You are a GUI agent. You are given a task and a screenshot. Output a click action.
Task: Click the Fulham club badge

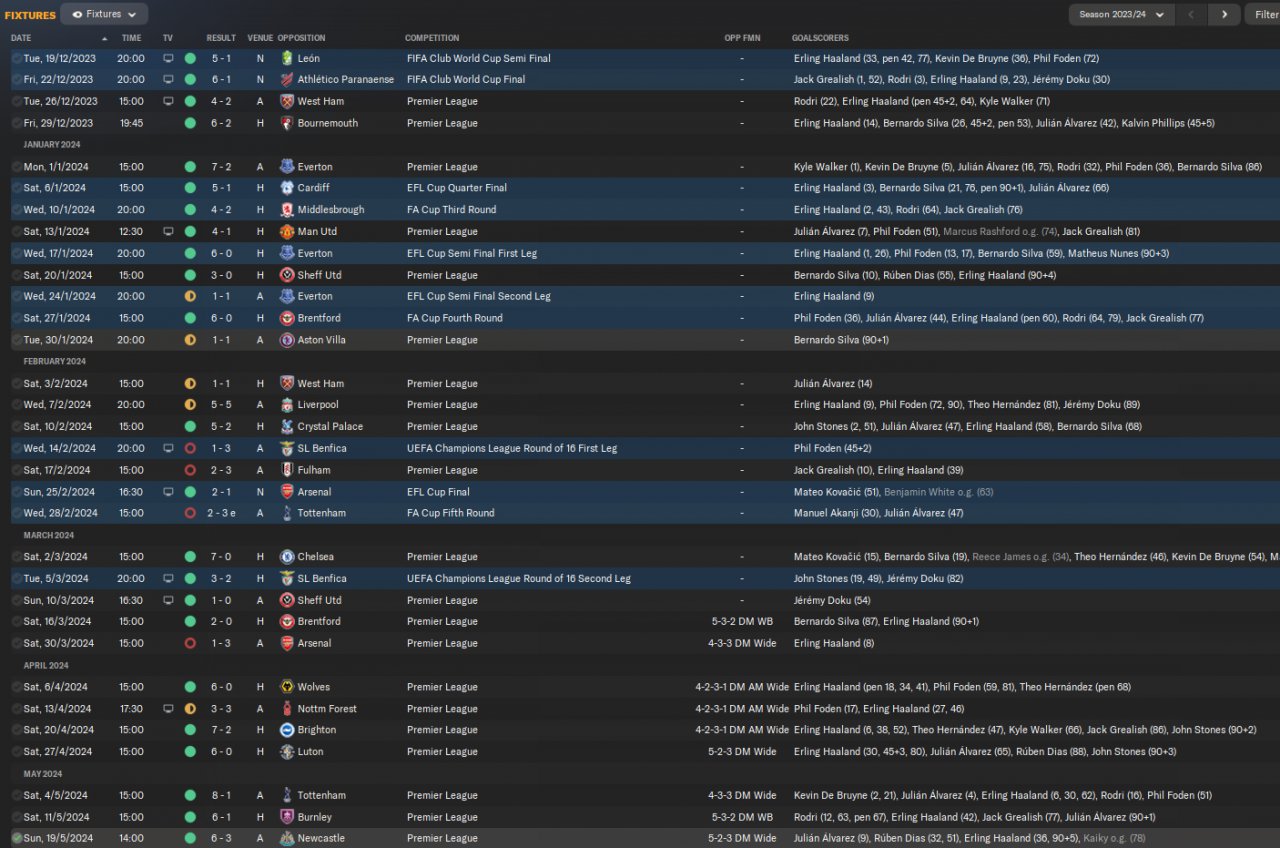pos(287,470)
